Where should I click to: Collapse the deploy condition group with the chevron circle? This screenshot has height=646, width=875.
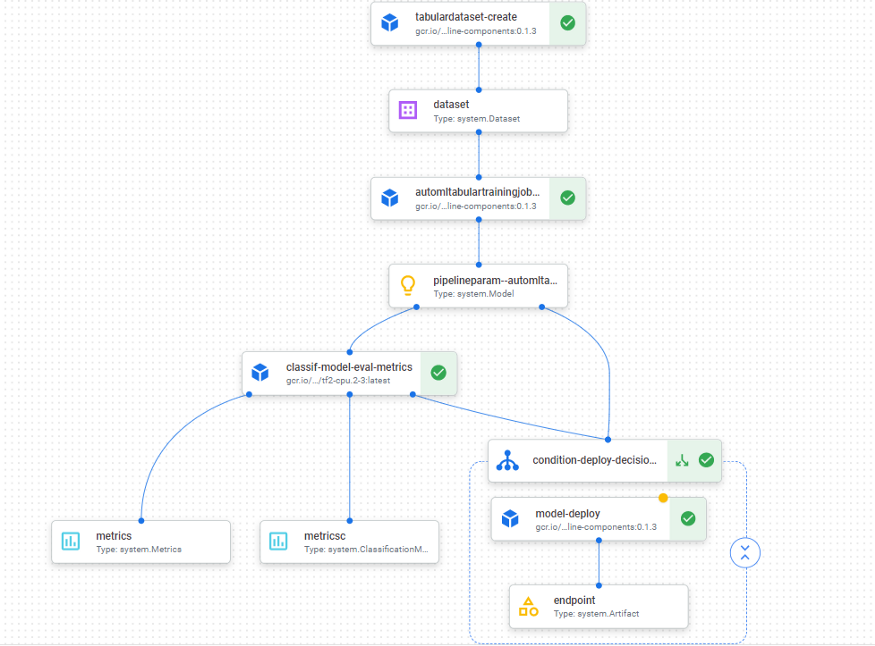click(745, 552)
